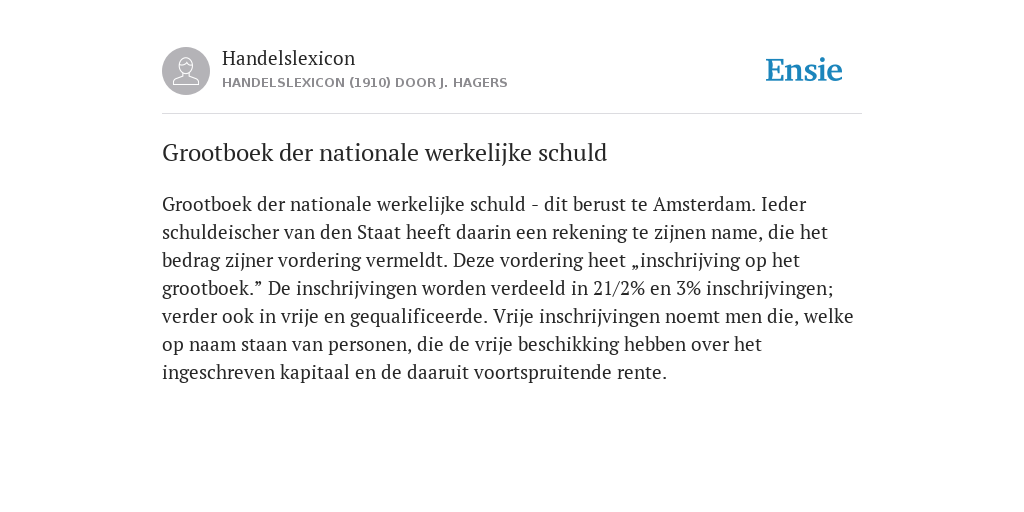Image resolution: width=1024 pixels, height=512 pixels.
Task: Open the Ensie logo link
Action: tap(804, 70)
